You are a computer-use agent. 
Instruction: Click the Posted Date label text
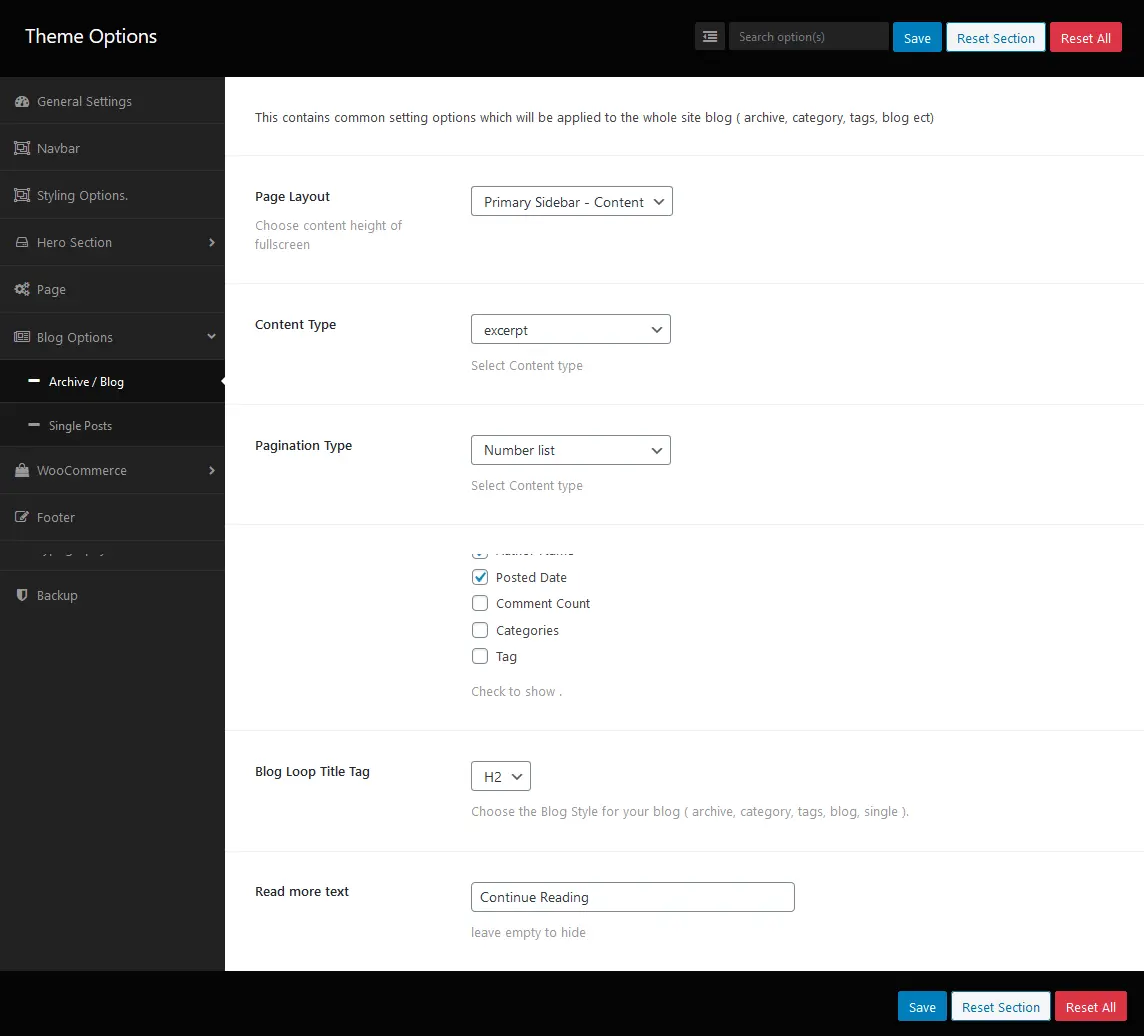tap(531, 577)
